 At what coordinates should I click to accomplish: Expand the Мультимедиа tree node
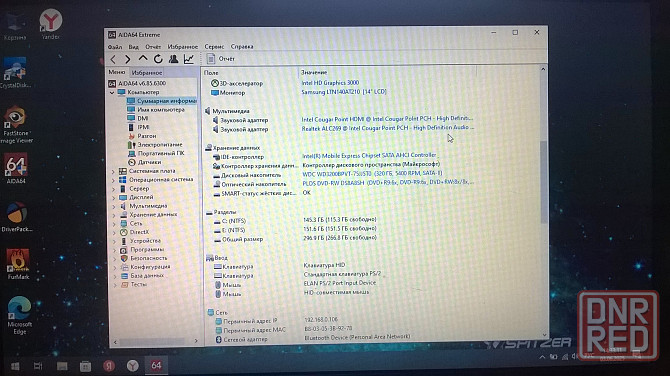[114, 206]
